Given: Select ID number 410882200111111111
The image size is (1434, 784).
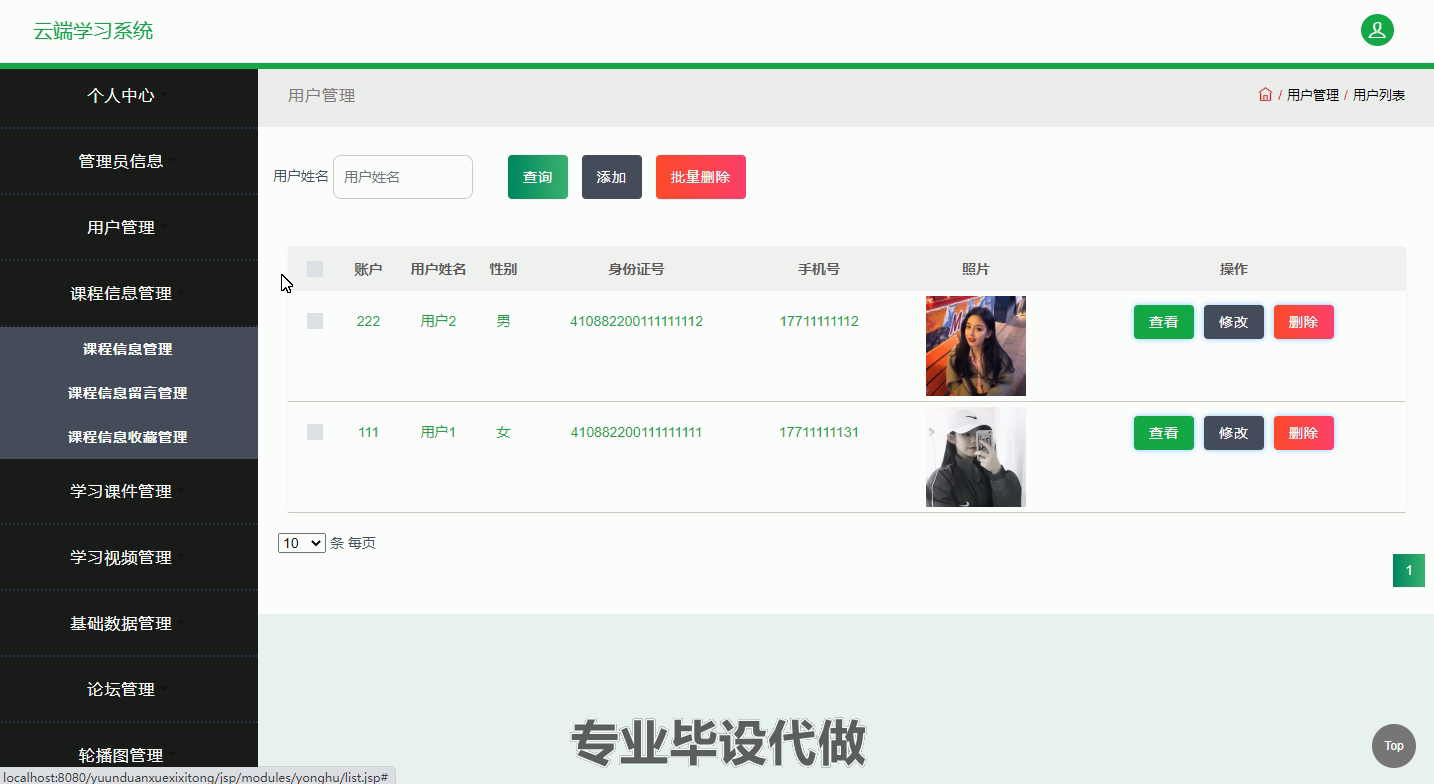Looking at the screenshot, I should [x=636, y=432].
